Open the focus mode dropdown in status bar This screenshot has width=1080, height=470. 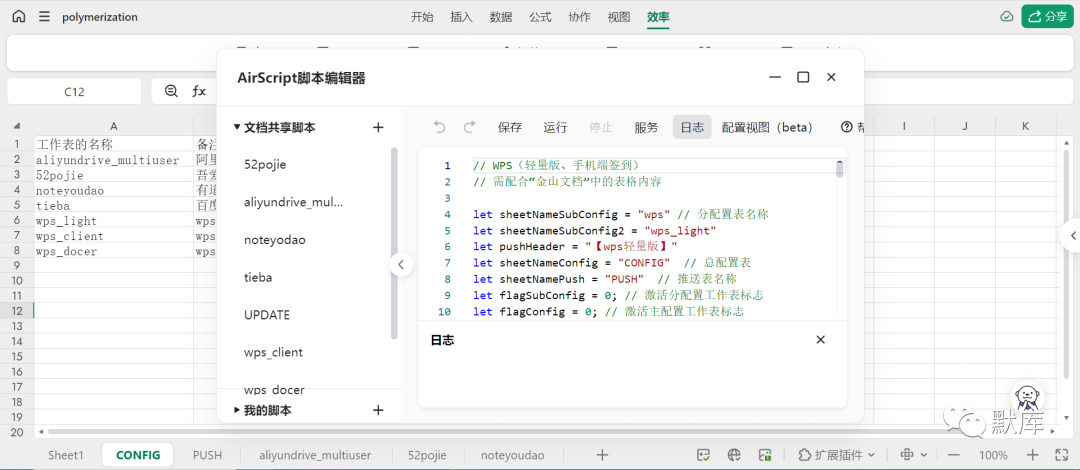[914, 455]
